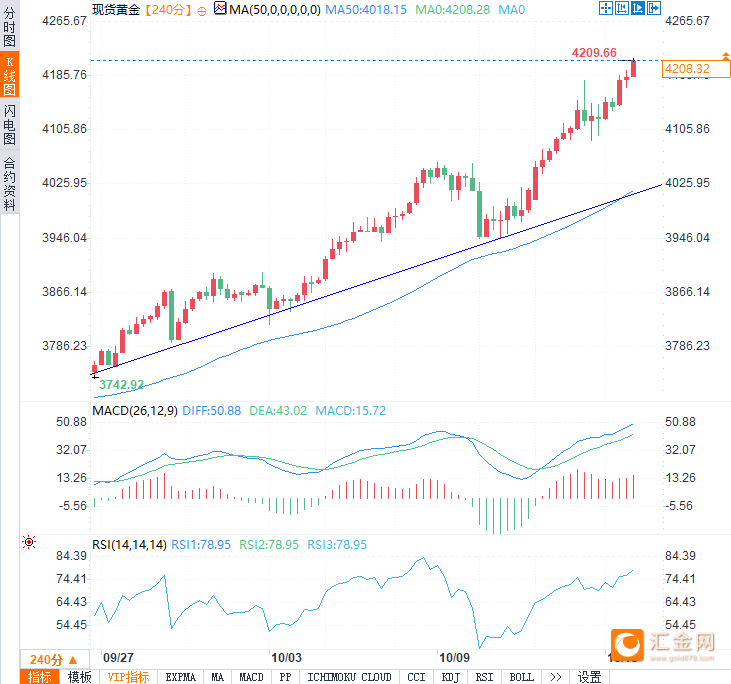Switch to the 模板 bottom tab
Screen dimensions: 731x684
tap(79, 677)
